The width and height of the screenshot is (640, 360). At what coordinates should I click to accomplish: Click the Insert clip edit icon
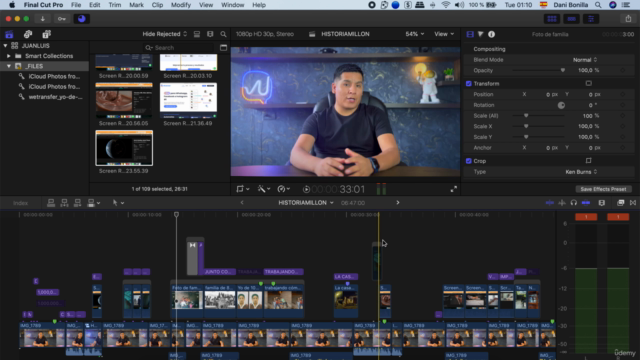[x=64, y=203]
